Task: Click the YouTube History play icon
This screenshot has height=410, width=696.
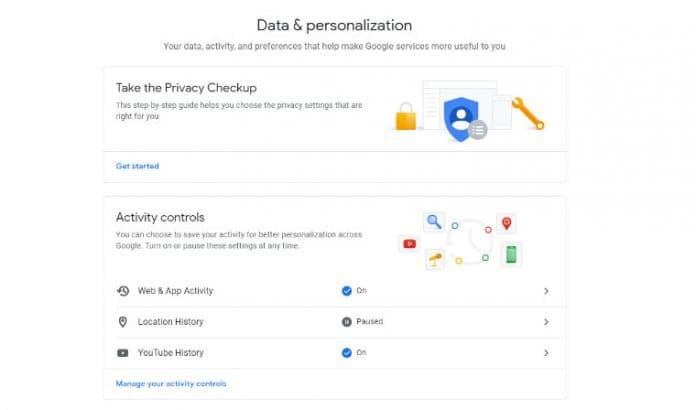Action: 123,353
